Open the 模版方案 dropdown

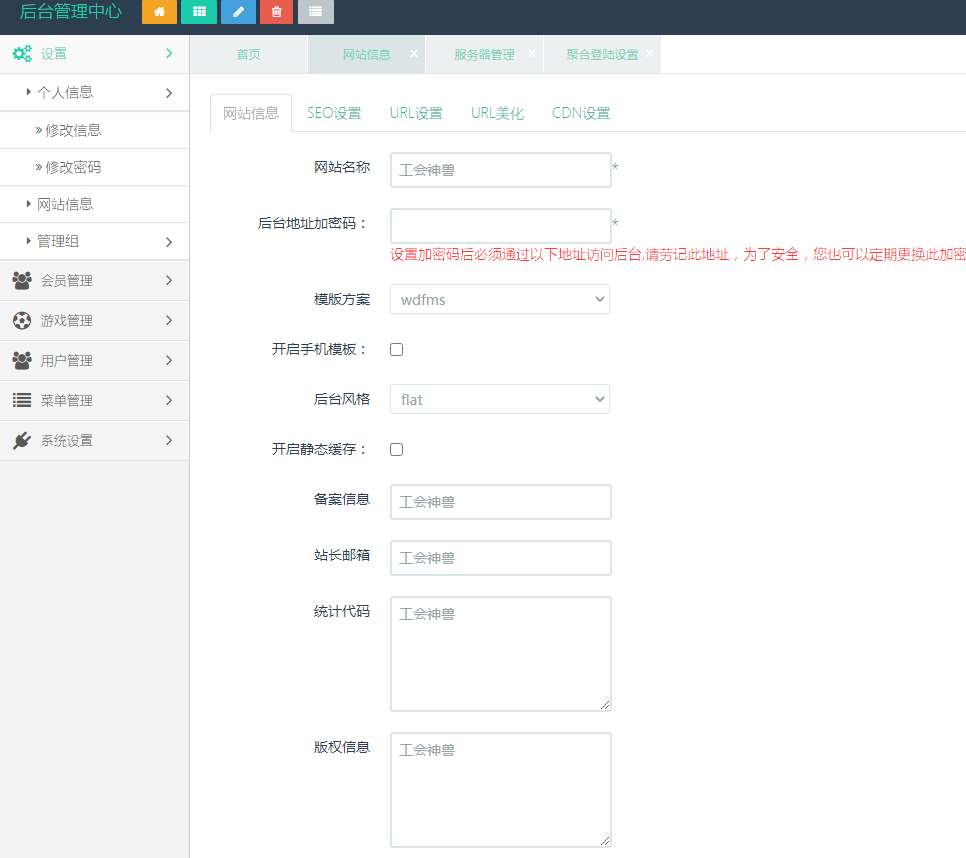coord(499,299)
